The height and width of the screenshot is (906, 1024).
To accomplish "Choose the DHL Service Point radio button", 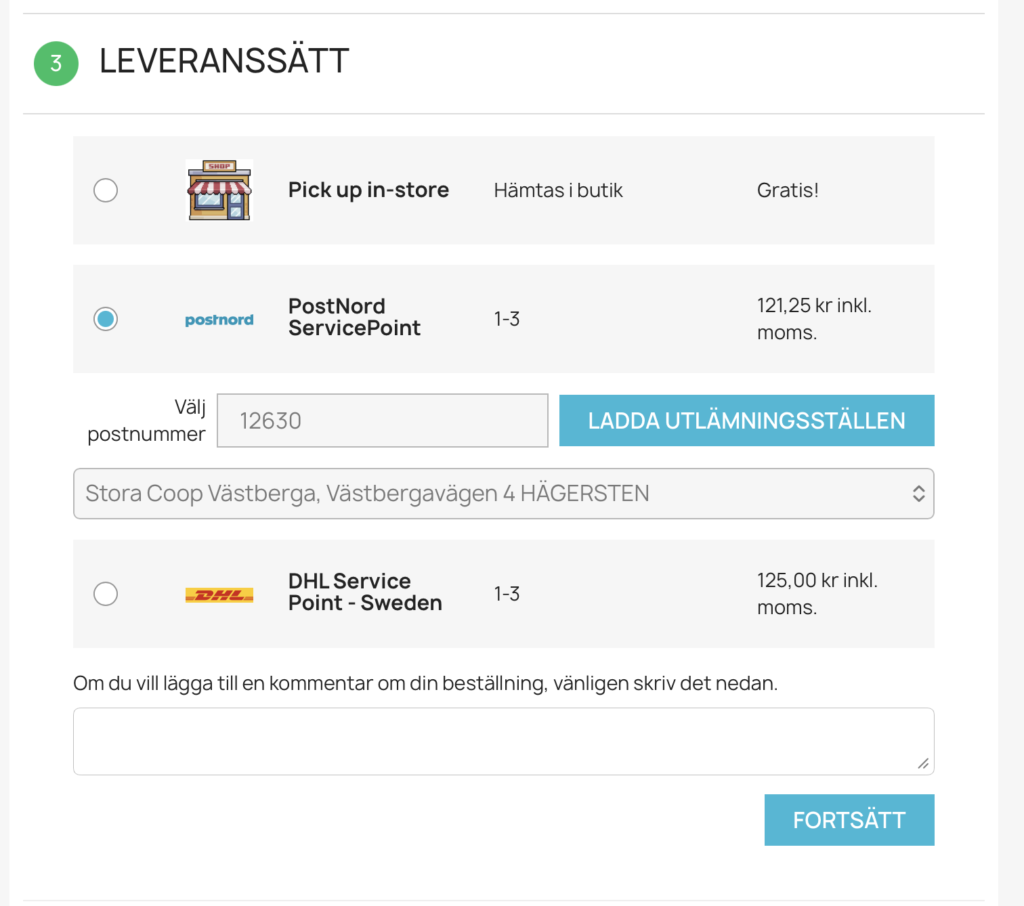I will 105,594.
